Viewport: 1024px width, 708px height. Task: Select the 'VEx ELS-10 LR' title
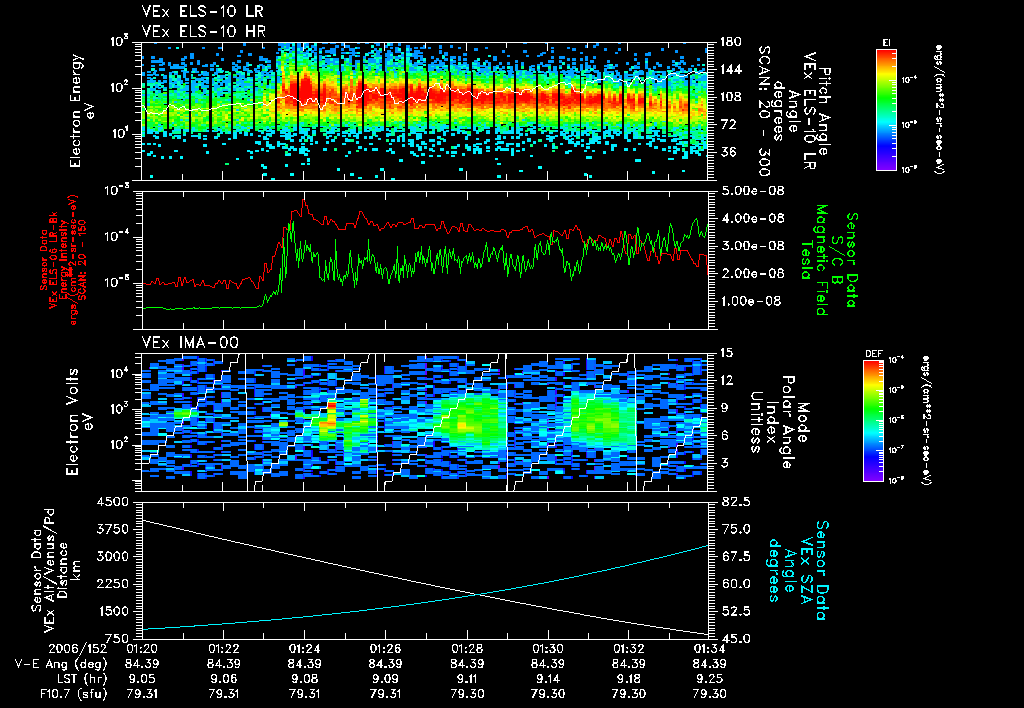click(203, 11)
